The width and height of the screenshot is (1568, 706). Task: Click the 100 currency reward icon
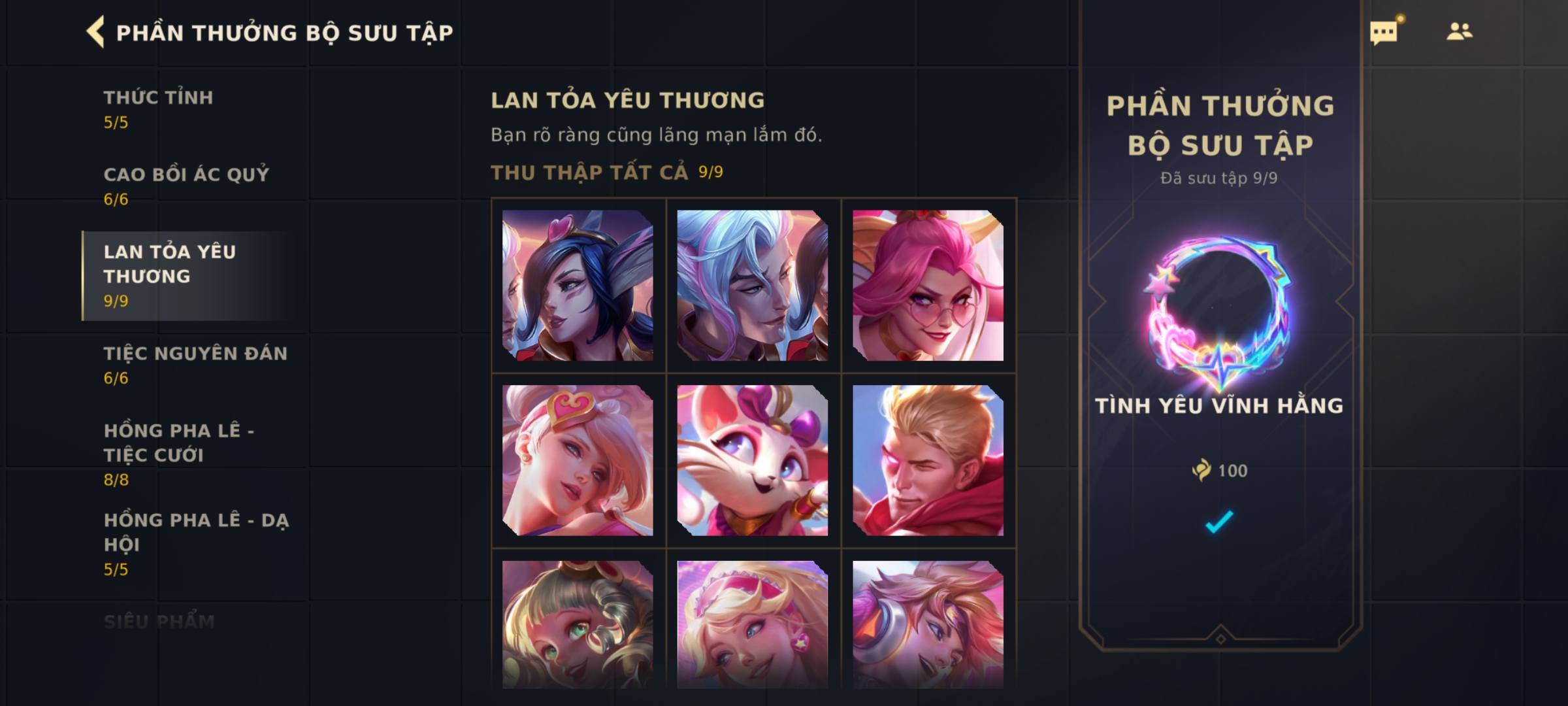click(x=1201, y=470)
